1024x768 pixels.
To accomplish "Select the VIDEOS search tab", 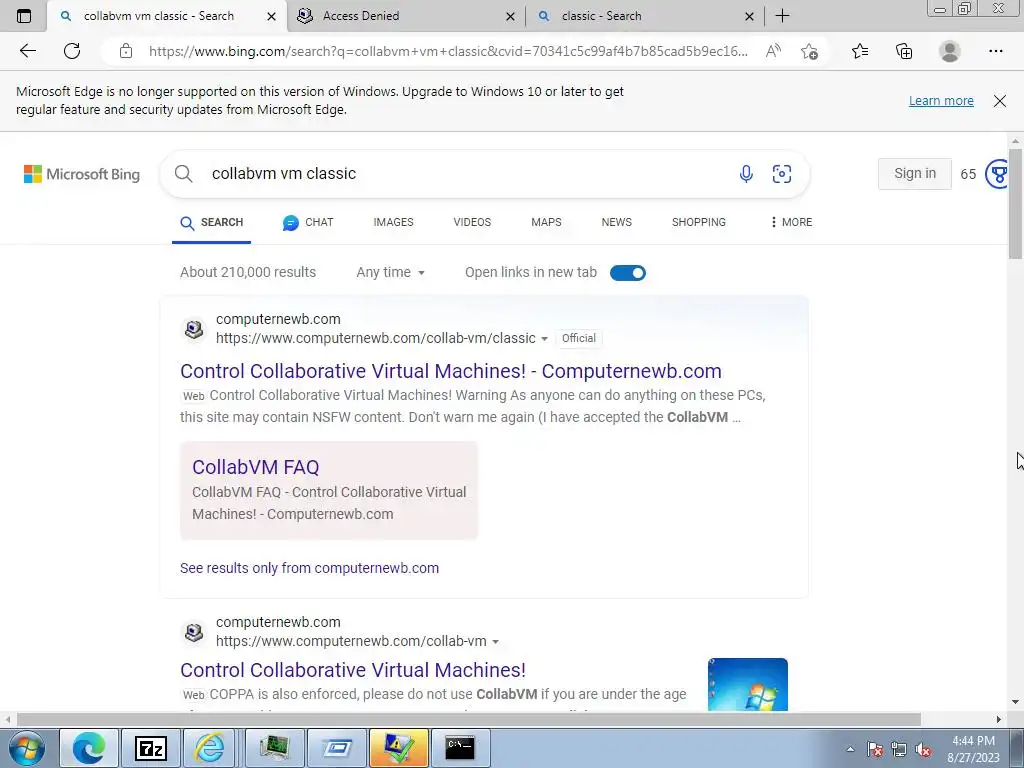I will (472, 222).
